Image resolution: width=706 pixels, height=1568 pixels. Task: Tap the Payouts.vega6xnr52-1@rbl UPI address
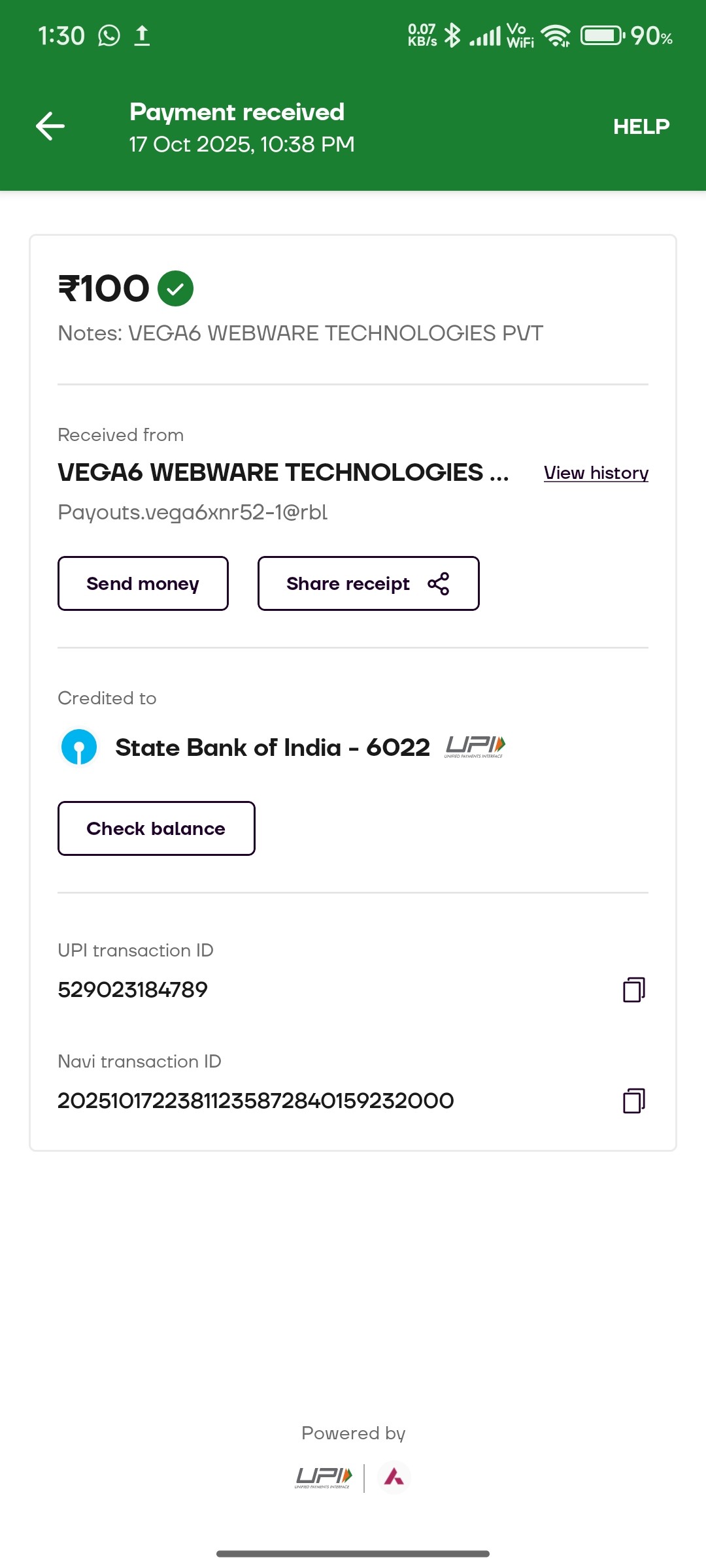click(x=192, y=512)
